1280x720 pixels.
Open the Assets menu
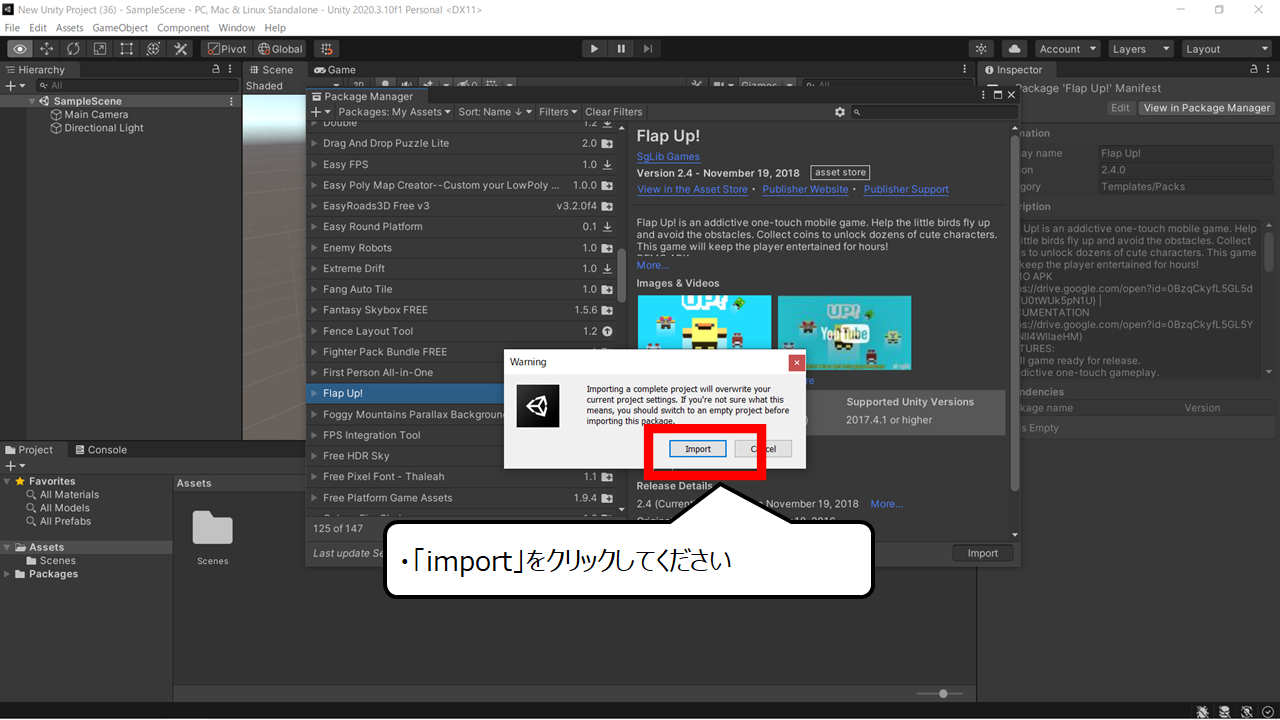(x=70, y=28)
